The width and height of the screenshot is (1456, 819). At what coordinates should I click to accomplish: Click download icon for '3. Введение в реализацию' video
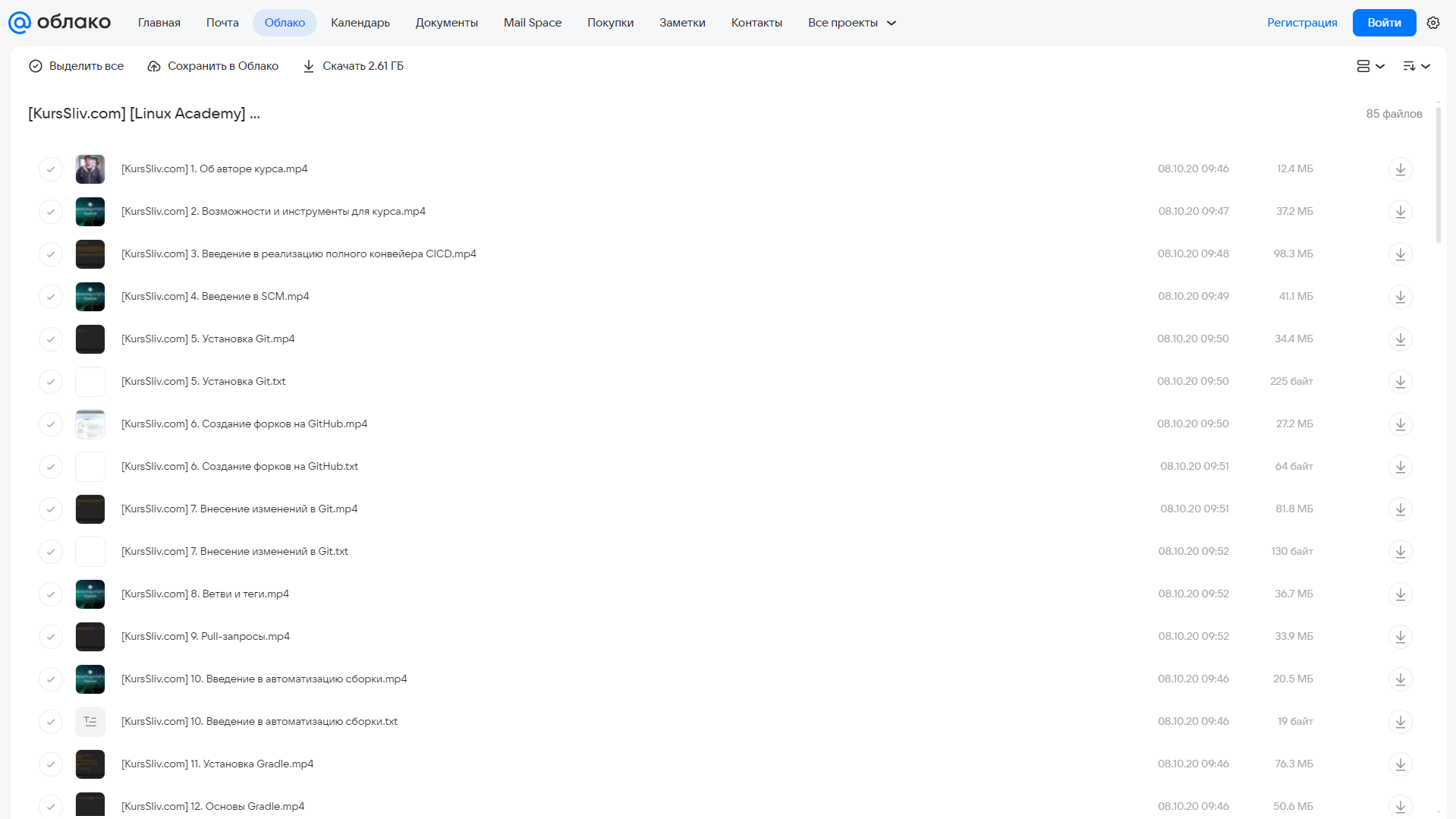click(1400, 254)
